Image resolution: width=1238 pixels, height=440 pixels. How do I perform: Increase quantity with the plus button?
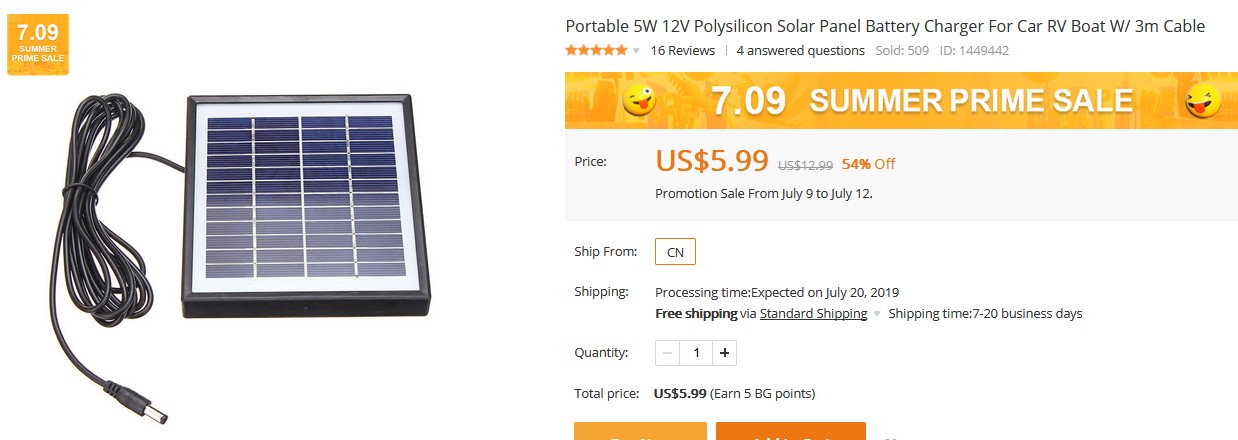[724, 353]
